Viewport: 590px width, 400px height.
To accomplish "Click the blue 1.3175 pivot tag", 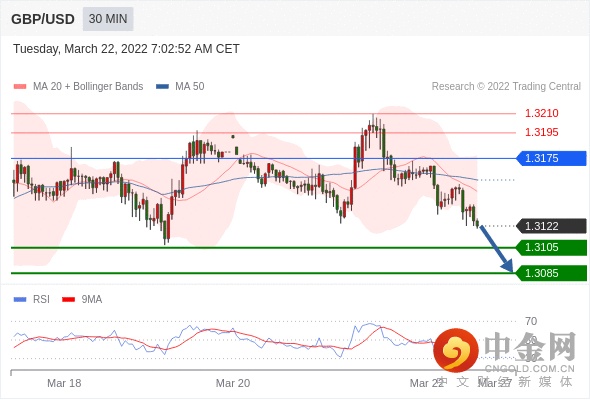I will 551,158.
